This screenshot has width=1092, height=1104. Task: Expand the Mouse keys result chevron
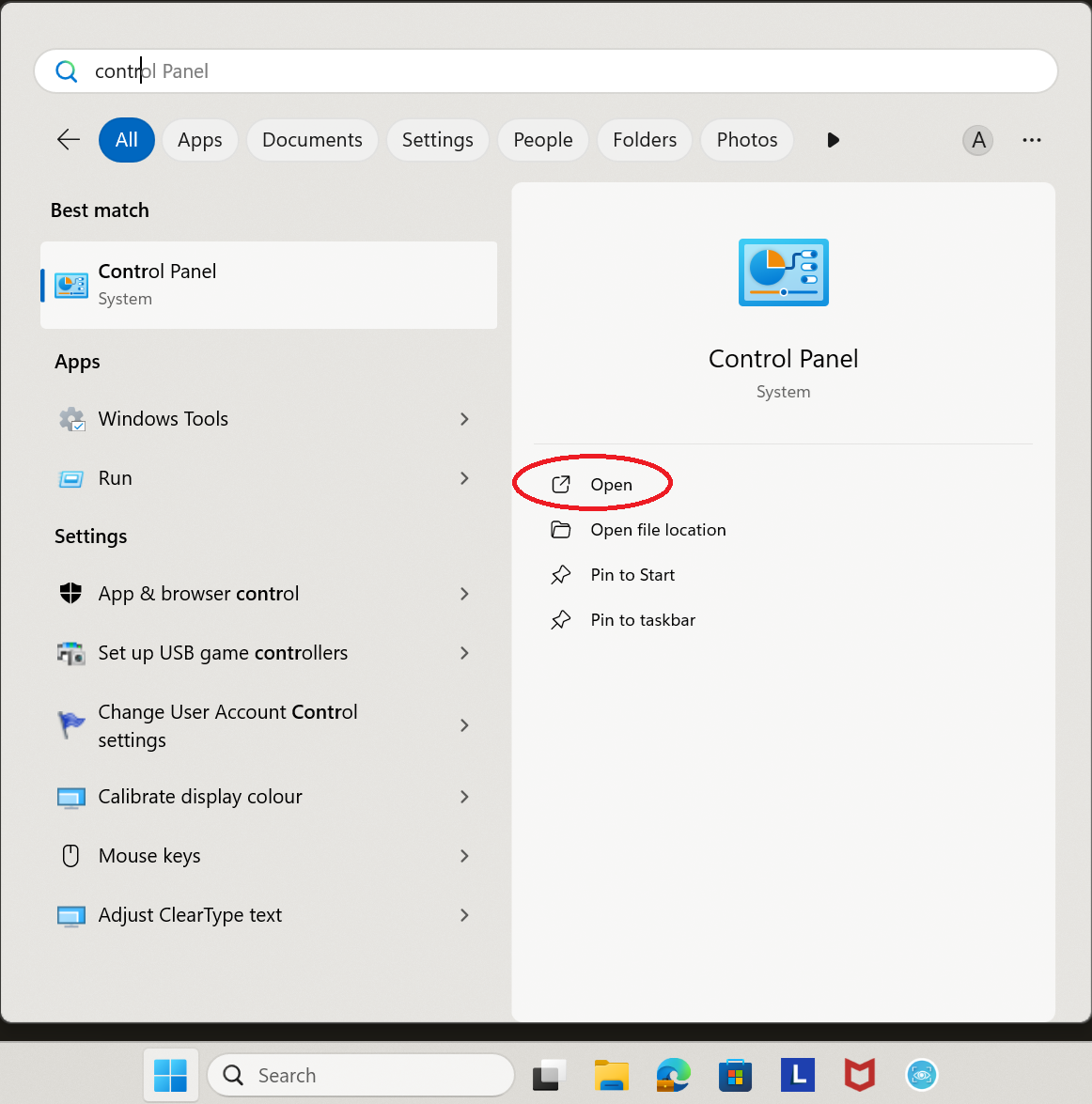click(x=464, y=856)
